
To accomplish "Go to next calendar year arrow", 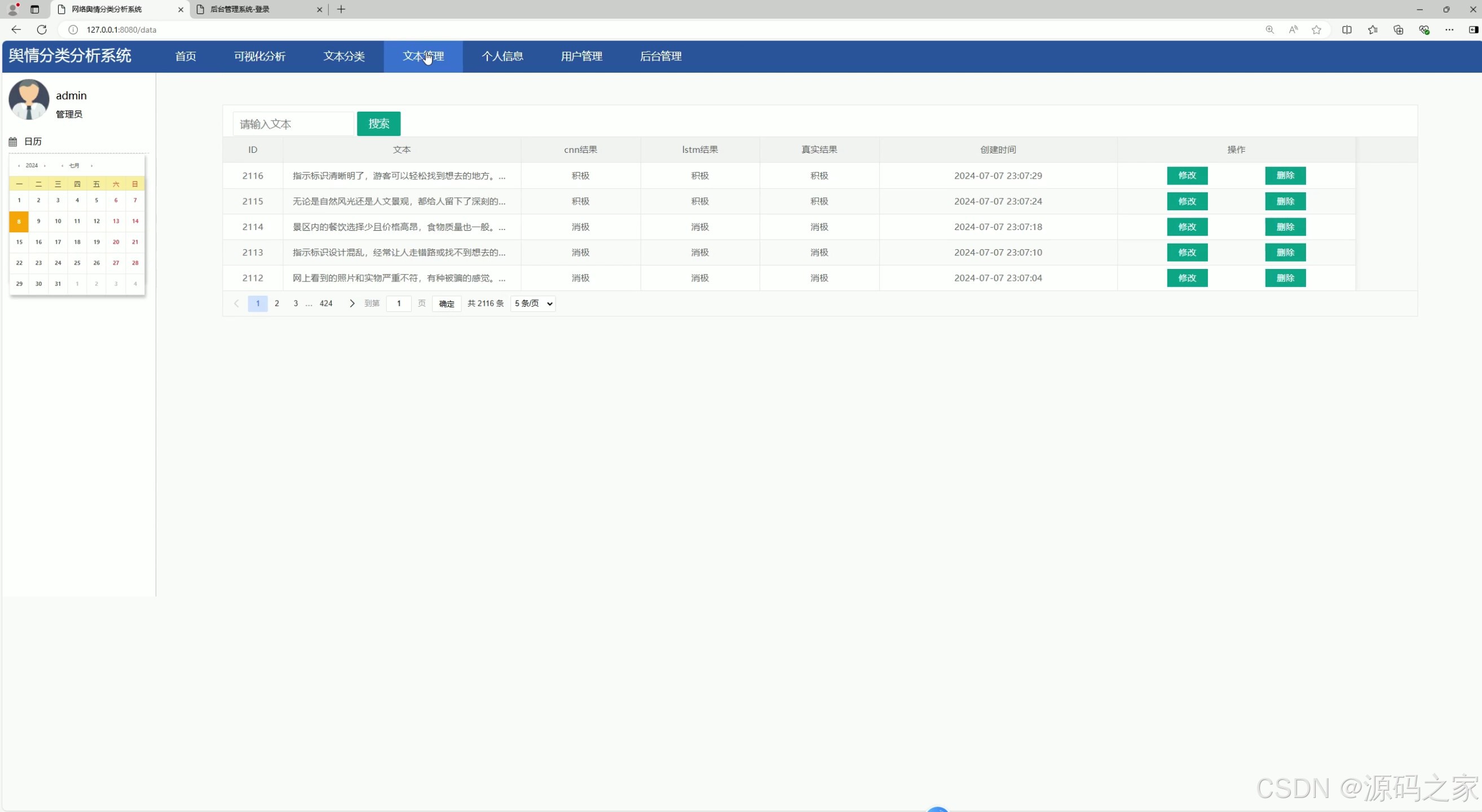I will pyautogui.click(x=45, y=166).
